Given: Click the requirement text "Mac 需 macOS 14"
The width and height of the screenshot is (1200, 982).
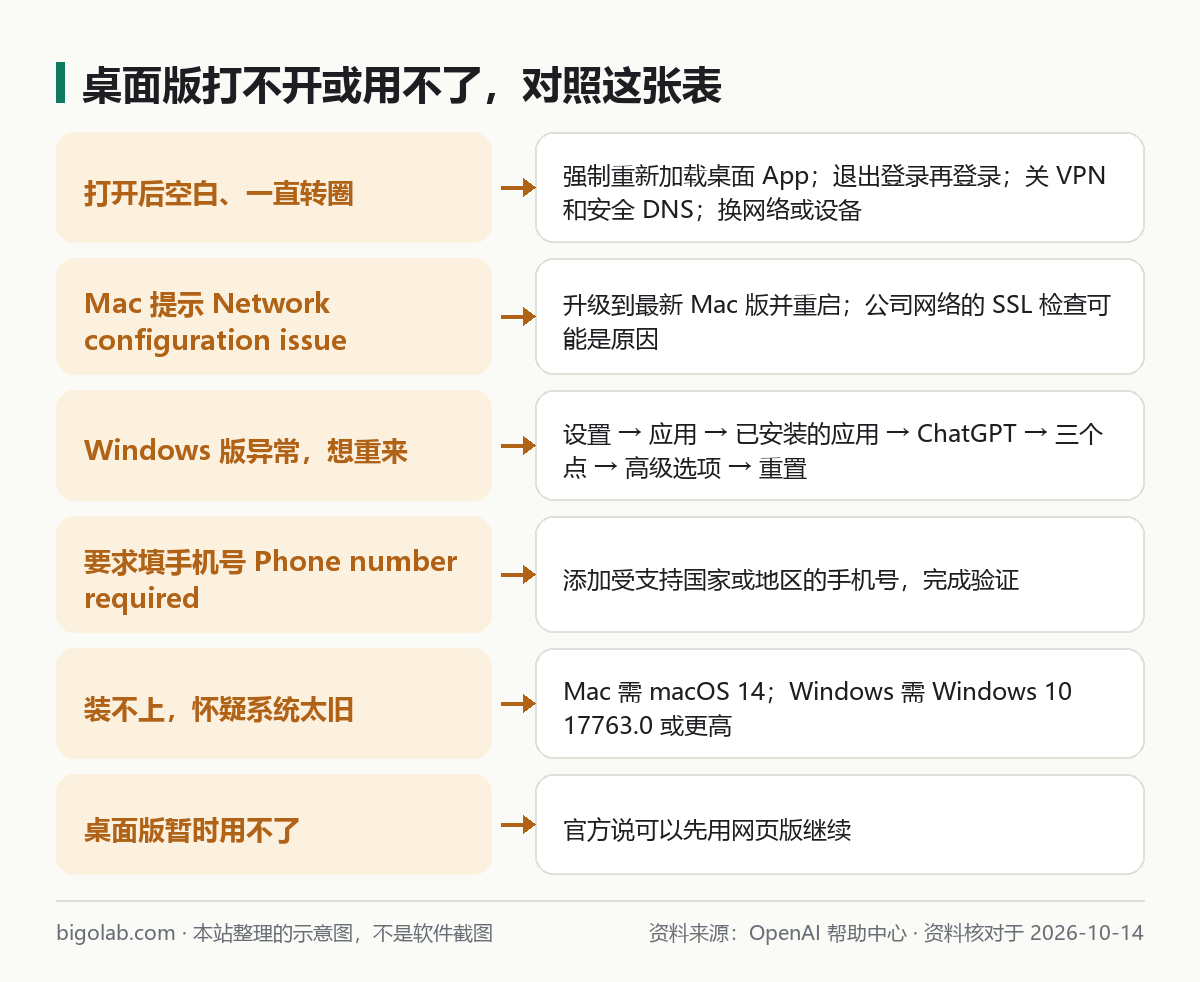Looking at the screenshot, I should tap(664, 691).
